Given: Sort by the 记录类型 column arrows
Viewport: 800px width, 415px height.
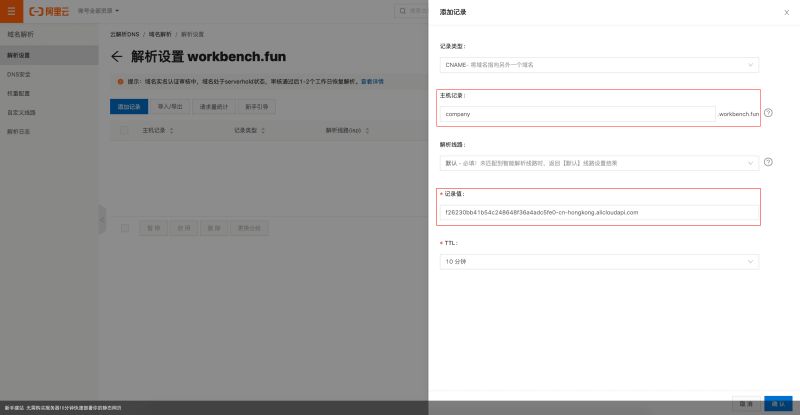Looking at the screenshot, I should point(263,131).
